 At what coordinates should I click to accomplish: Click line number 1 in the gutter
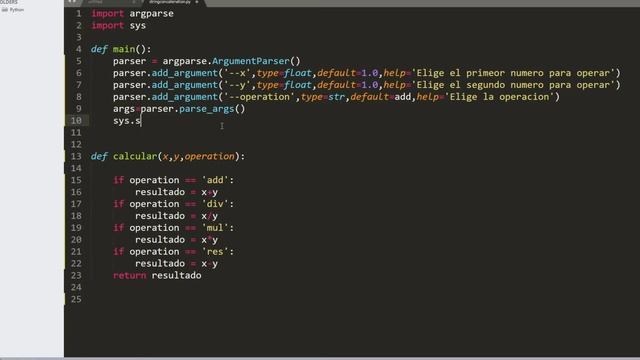(79, 13)
